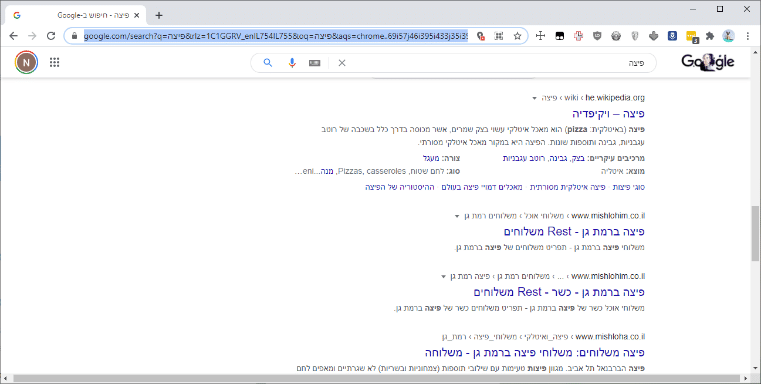The width and height of the screenshot is (761, 384).
Task: Click the בצק ingredient link
Action: click(x=578, y=158)
